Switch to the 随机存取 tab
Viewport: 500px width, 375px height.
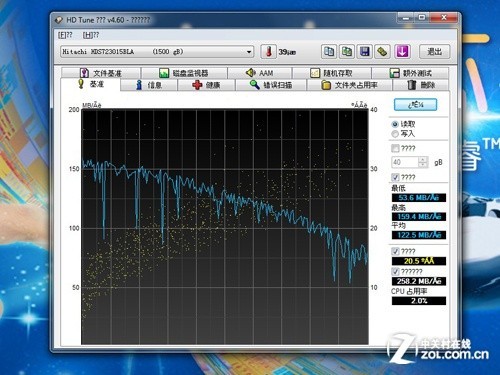pos(332,73)
